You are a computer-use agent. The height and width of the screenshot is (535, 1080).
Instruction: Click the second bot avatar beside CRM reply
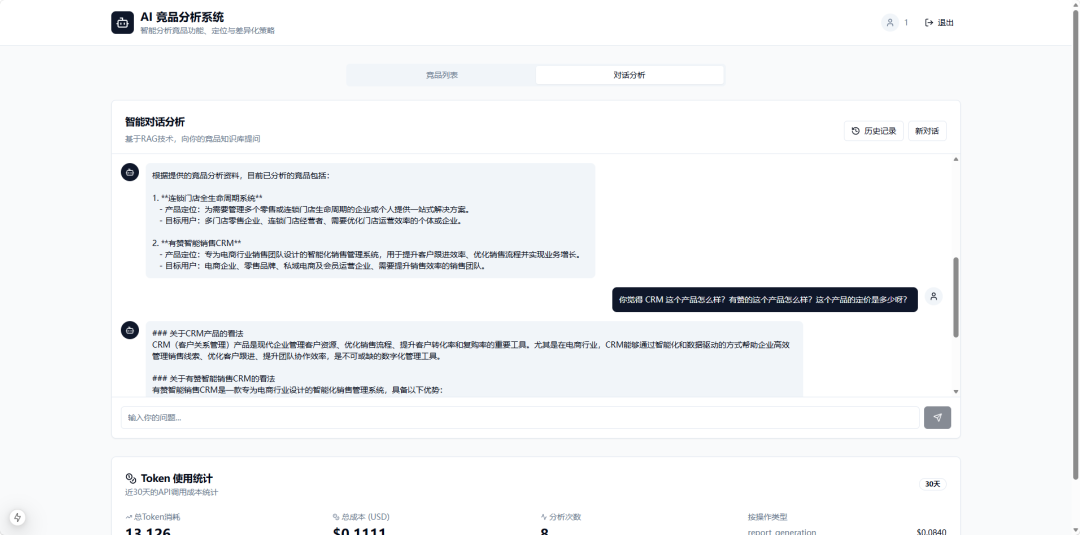pyautogui.click(x=130, y=330)
